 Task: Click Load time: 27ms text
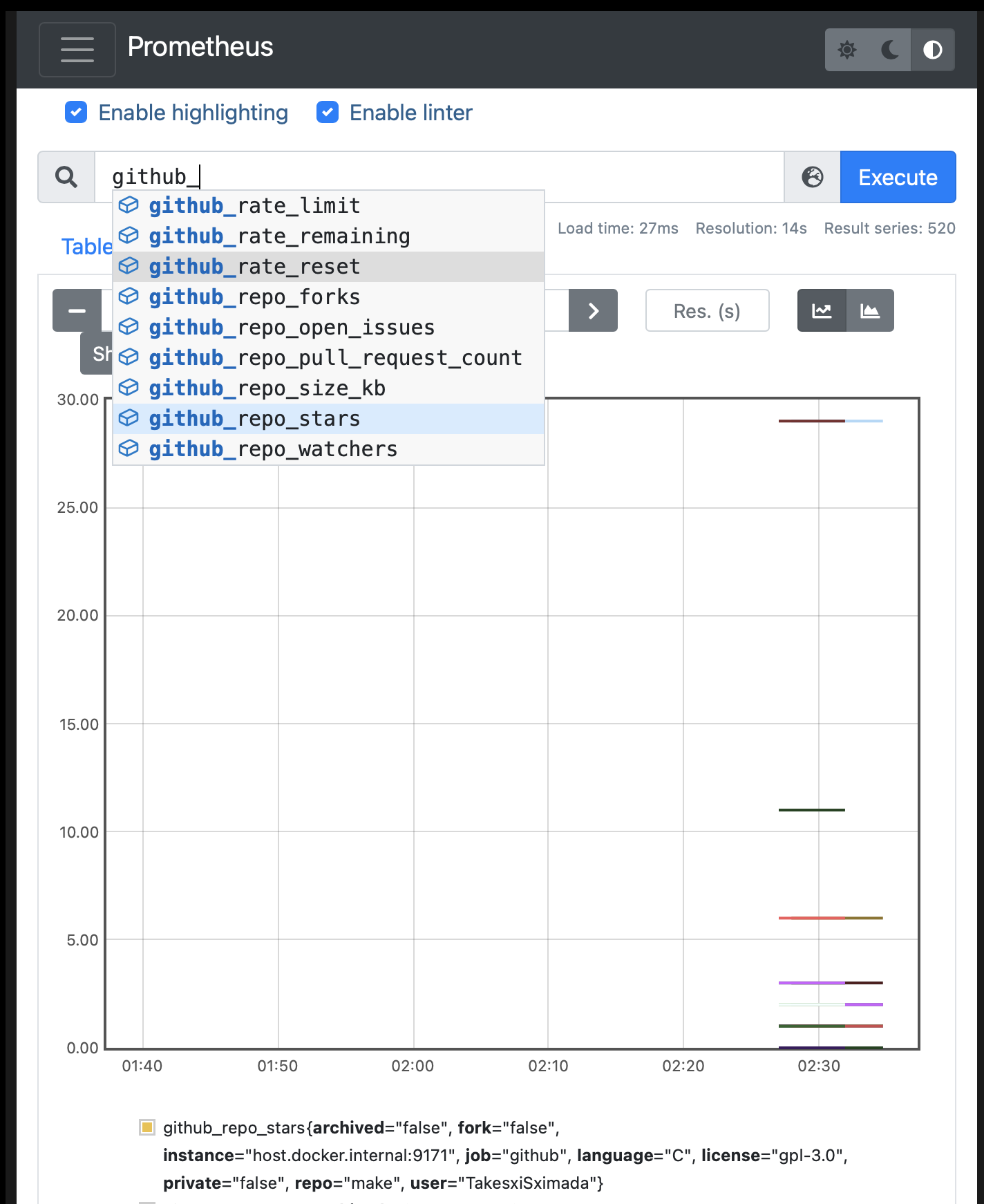coord(618,229)
